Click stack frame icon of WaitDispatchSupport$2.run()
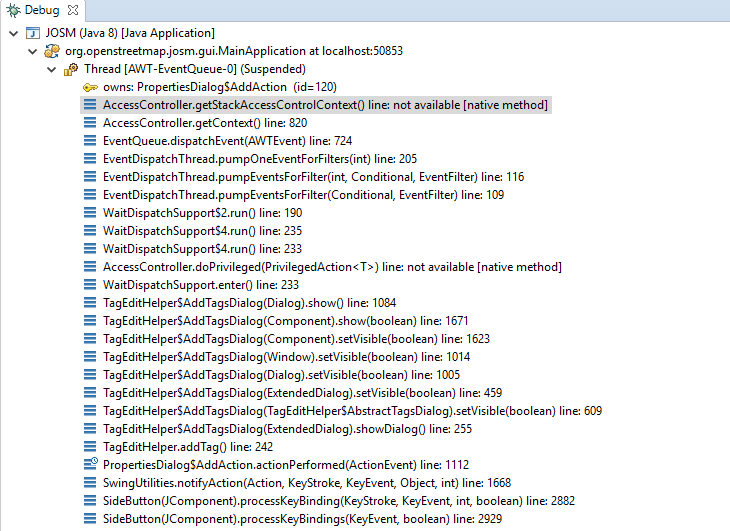Viewport: 730px width, 531px height. pyautogui.click(x=90, y=213)
